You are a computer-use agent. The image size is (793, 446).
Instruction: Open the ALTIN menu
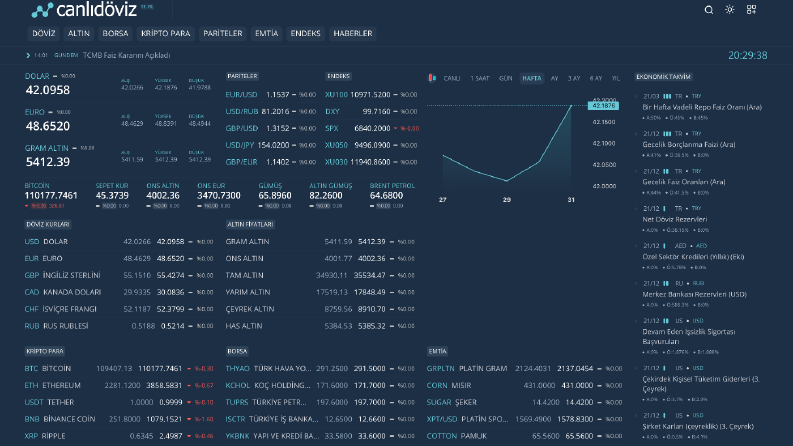coord(78,33)
